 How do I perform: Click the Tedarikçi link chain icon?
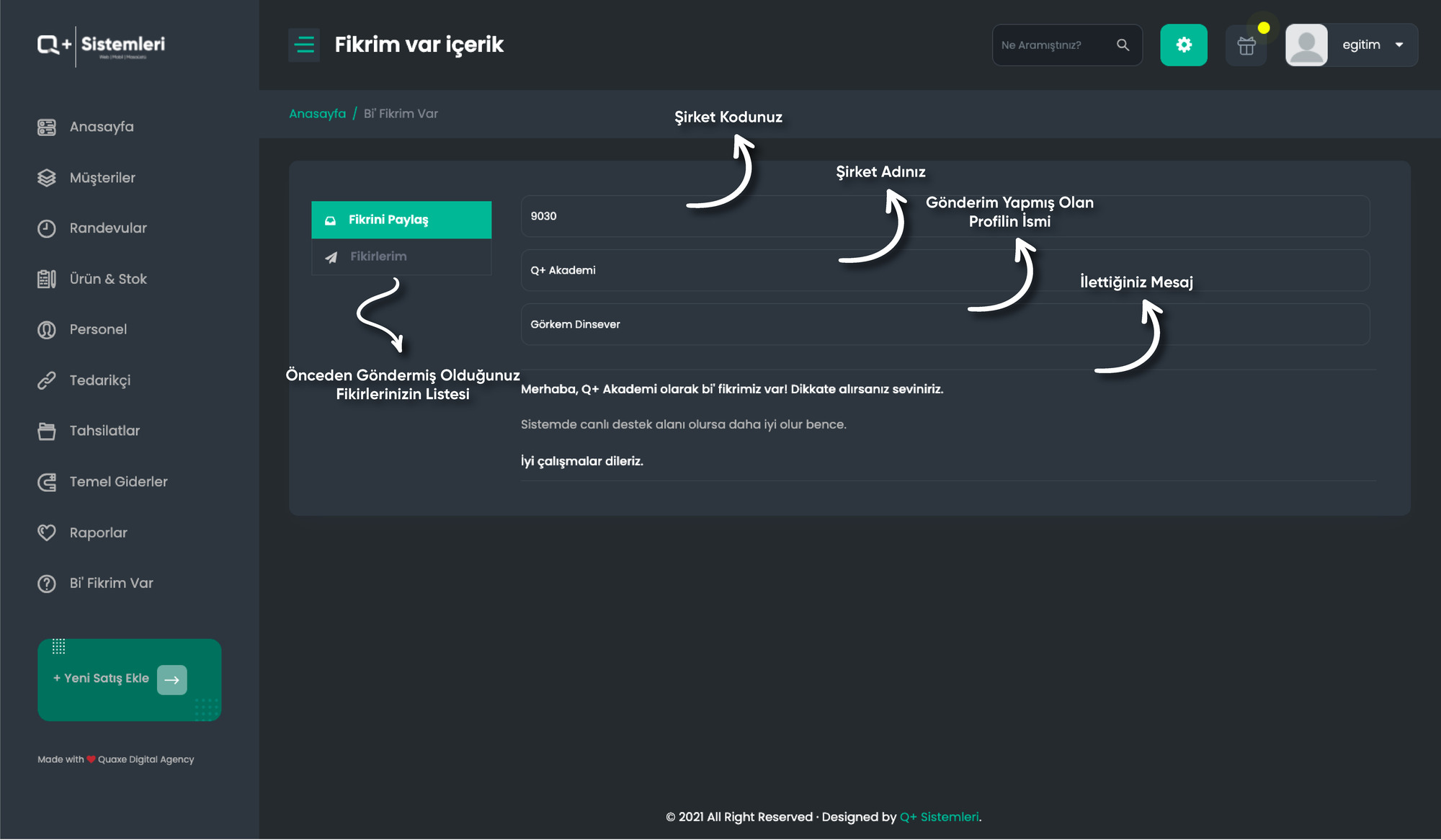[x=47, y=380]
